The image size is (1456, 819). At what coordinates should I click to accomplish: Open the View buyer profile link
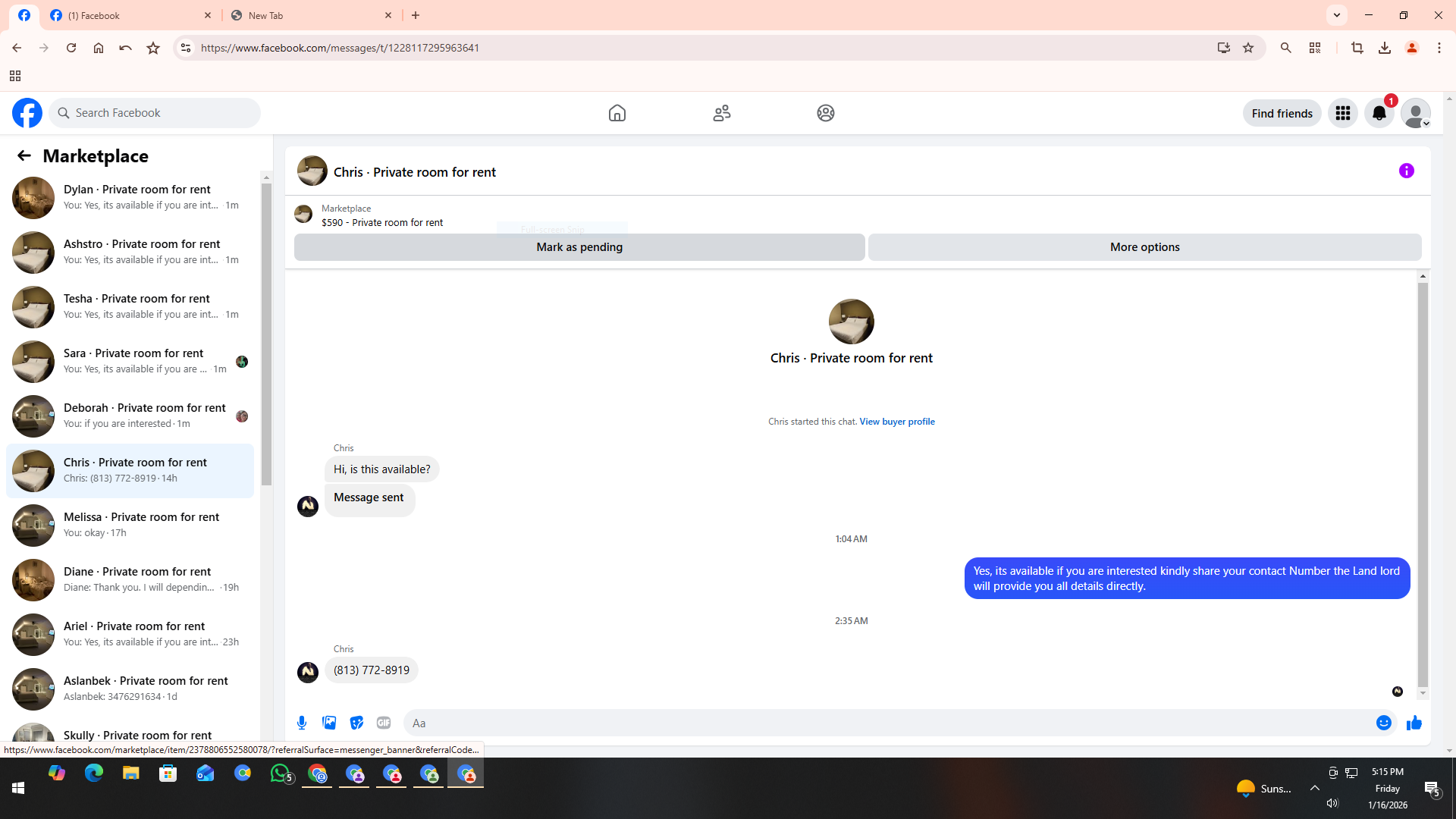[896, 422]
